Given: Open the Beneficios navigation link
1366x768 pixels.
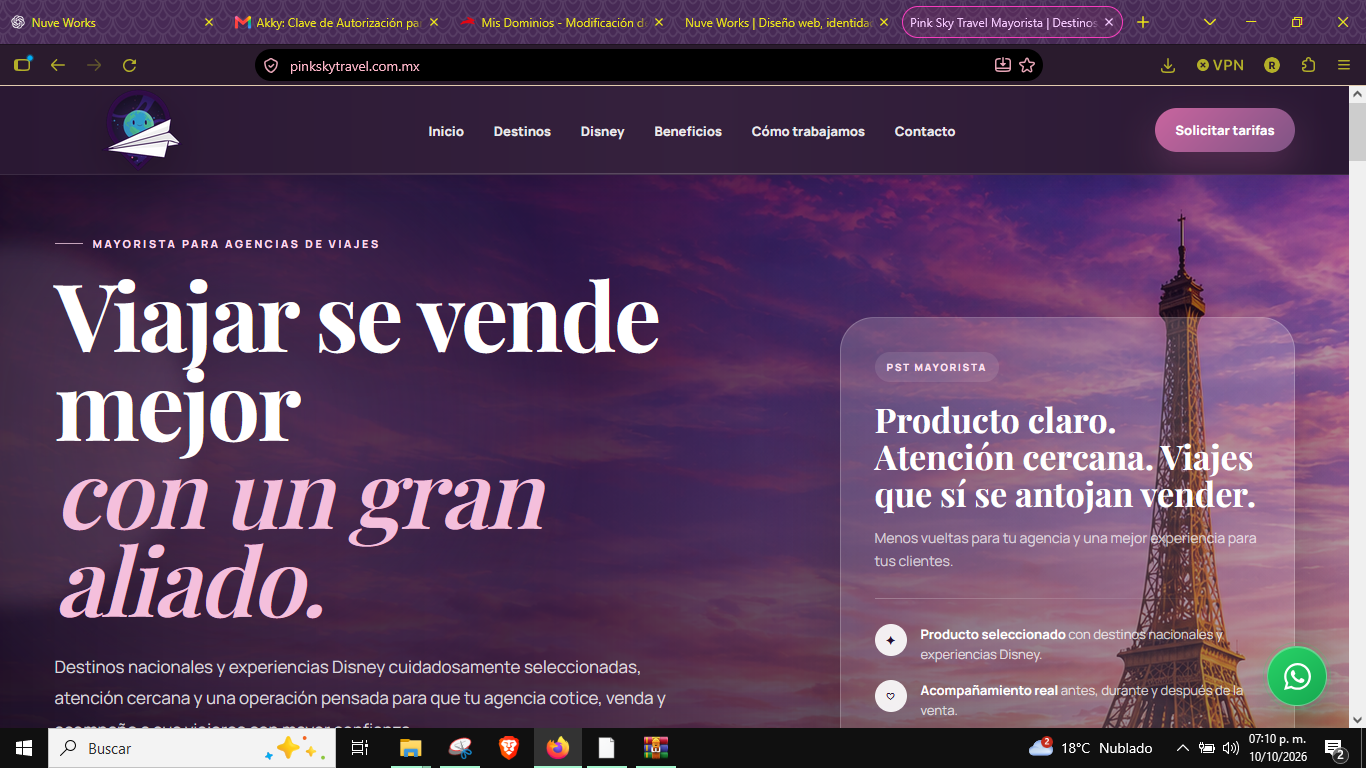Looking at the screenshot, I should 688,131.
